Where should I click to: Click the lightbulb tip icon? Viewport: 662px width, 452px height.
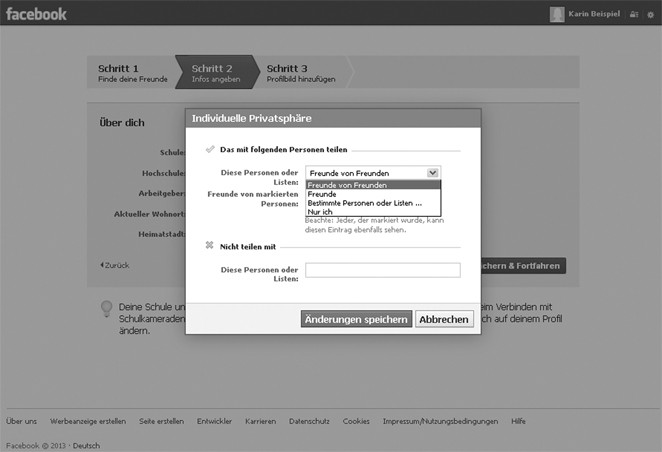106,308
